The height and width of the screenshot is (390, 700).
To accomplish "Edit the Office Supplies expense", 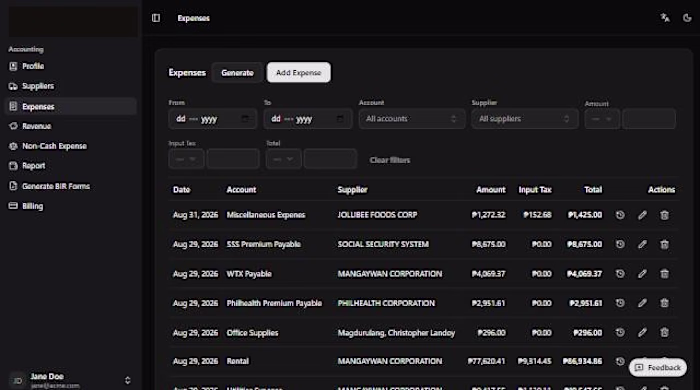I will 642,332.
